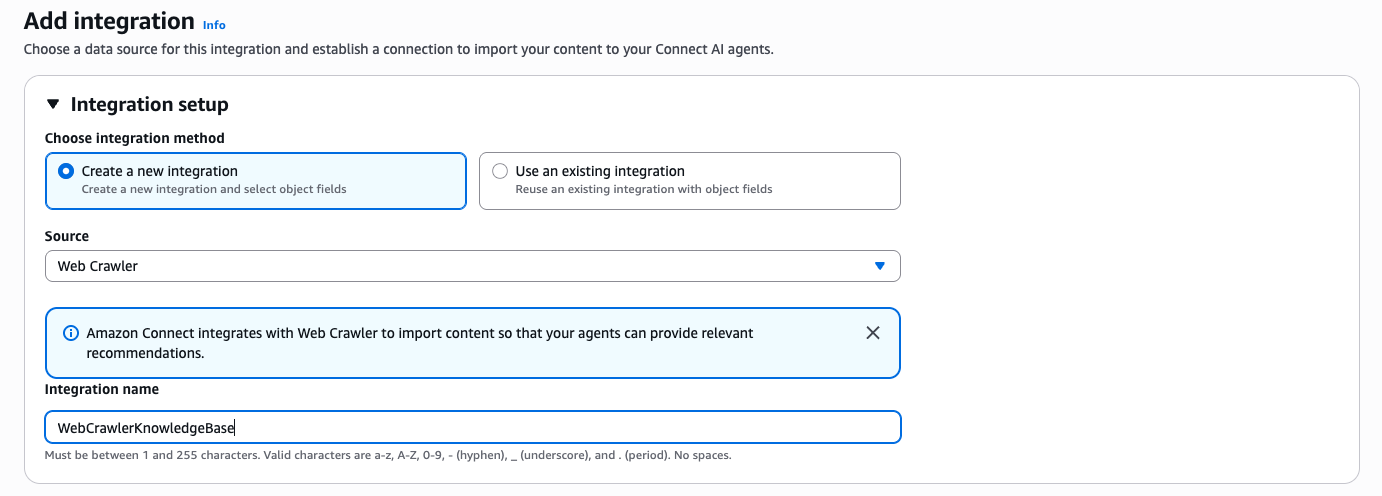
Task: Click the Source field label
Action: [67, 236]
